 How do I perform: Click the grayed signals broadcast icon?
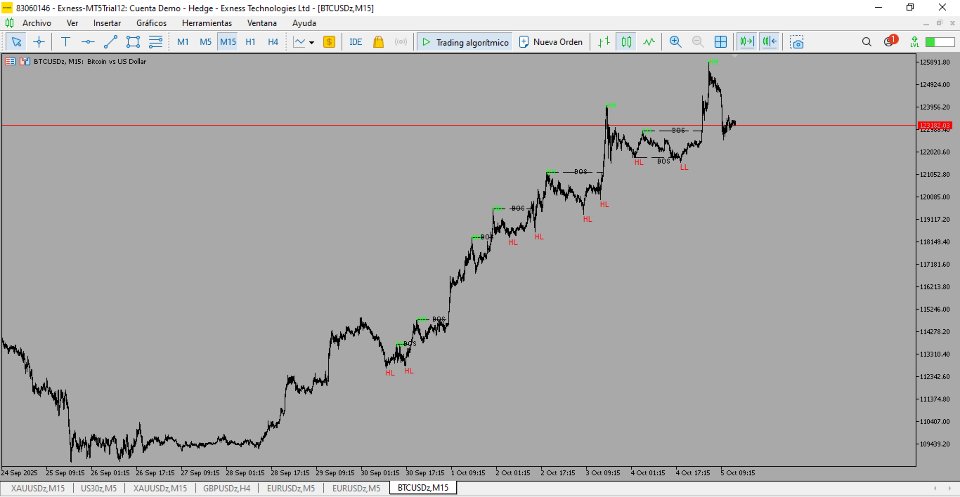click(401, 42)
